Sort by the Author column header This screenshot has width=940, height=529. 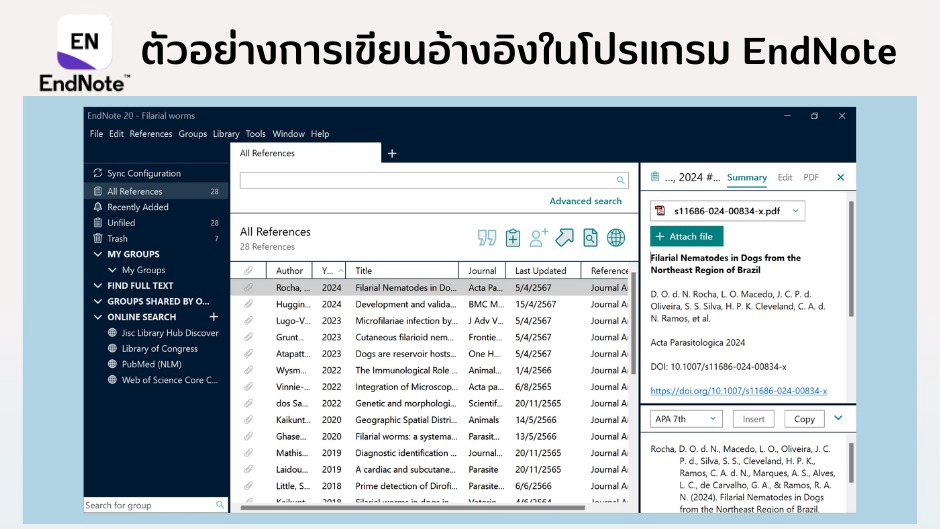tap(290, 270)
